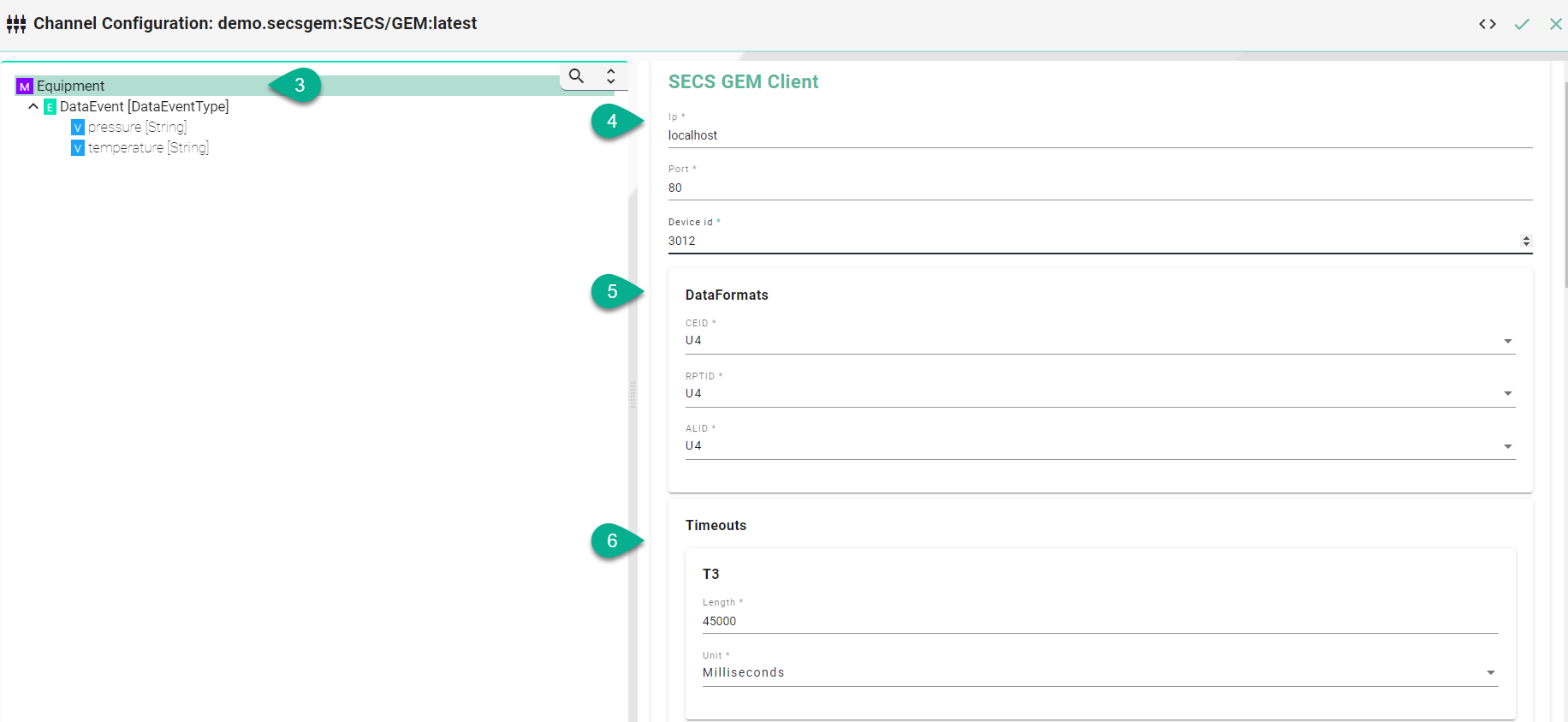Select the pressure [String] variable
The width and height of the screenshot is (1568, 722).
137,128
